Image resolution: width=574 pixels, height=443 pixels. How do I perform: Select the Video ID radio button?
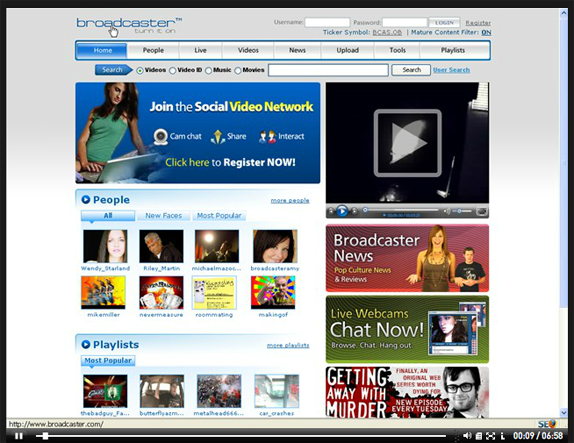pyautogui.click(x=172, y=70)
